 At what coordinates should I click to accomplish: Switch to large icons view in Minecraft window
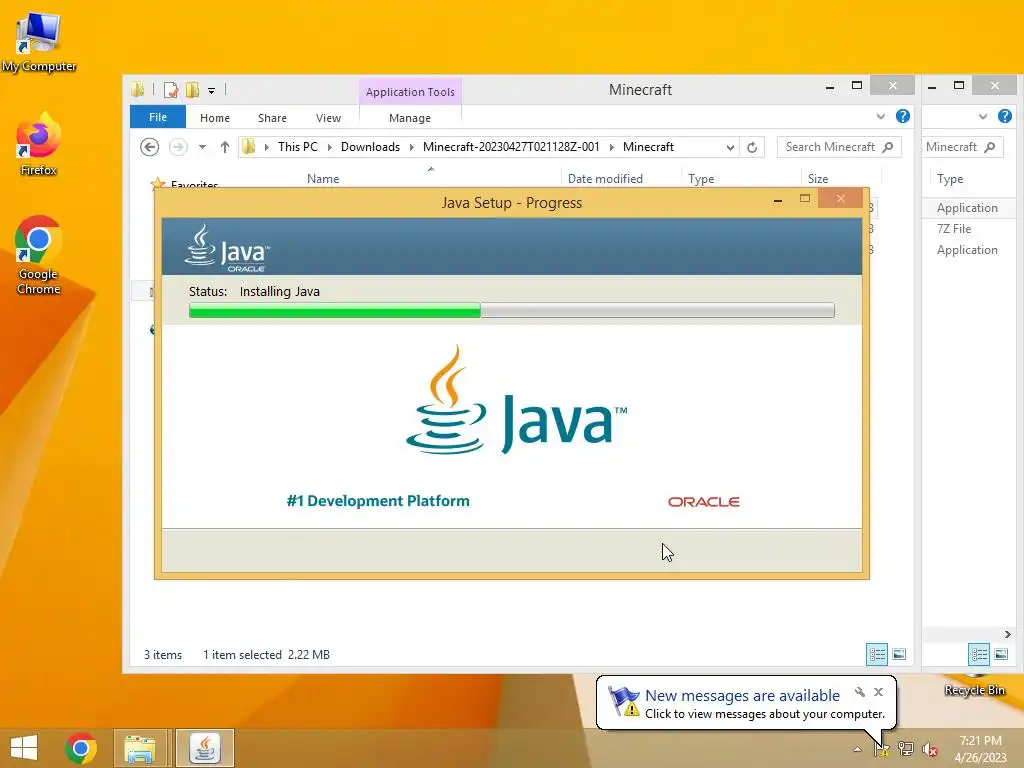899,654
